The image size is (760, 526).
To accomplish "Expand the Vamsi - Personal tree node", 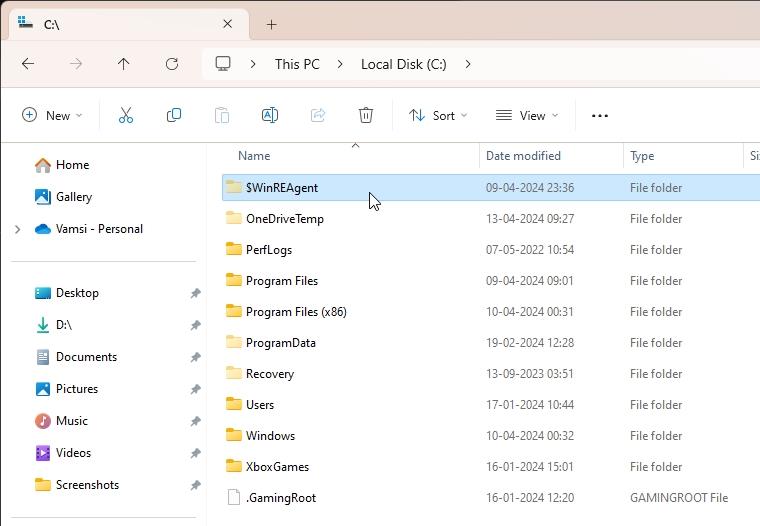I will pyautogui.click(x=18, y=229).
